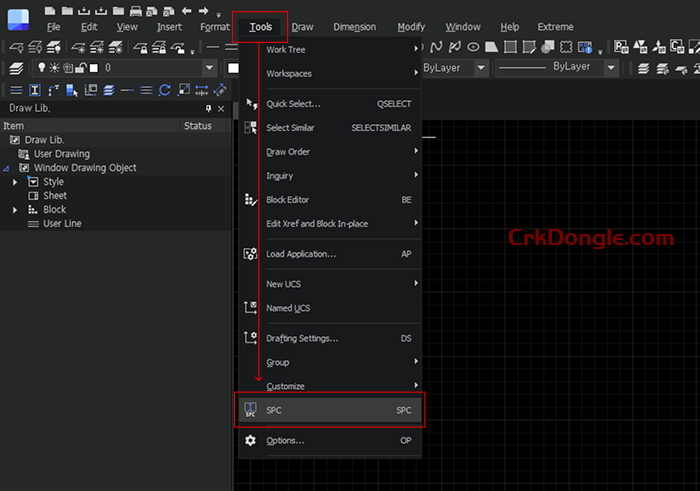
Task: Click the redo arrow in top toolbar
Action: 202,11
